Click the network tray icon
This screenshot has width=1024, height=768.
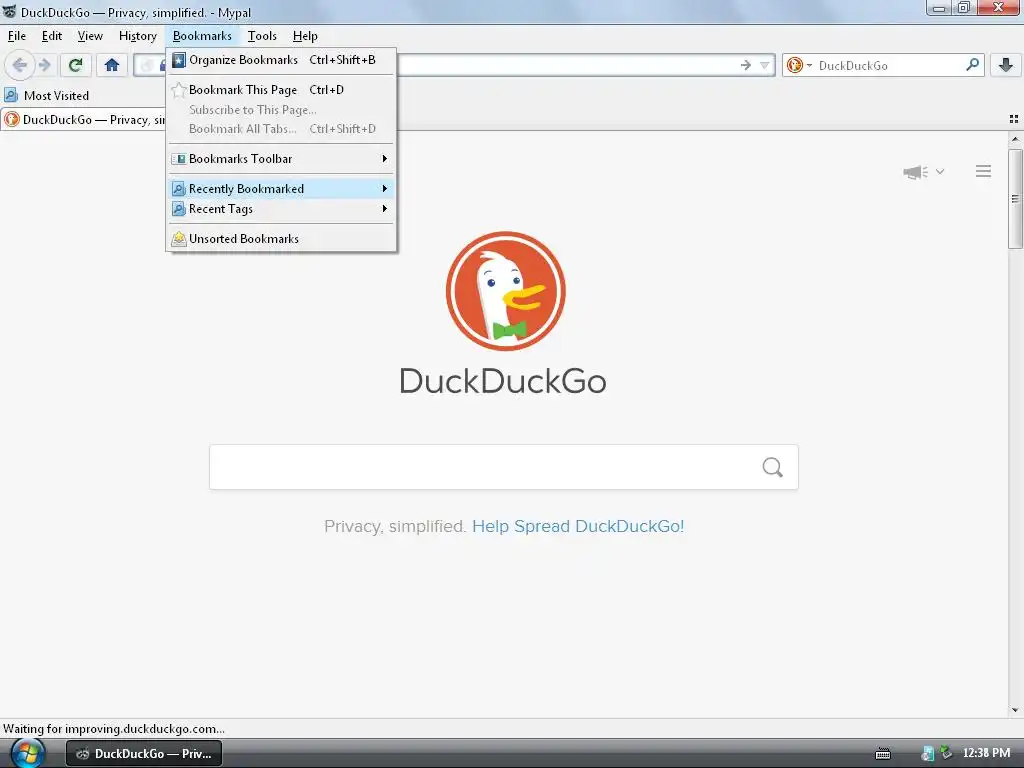[927, 754]
